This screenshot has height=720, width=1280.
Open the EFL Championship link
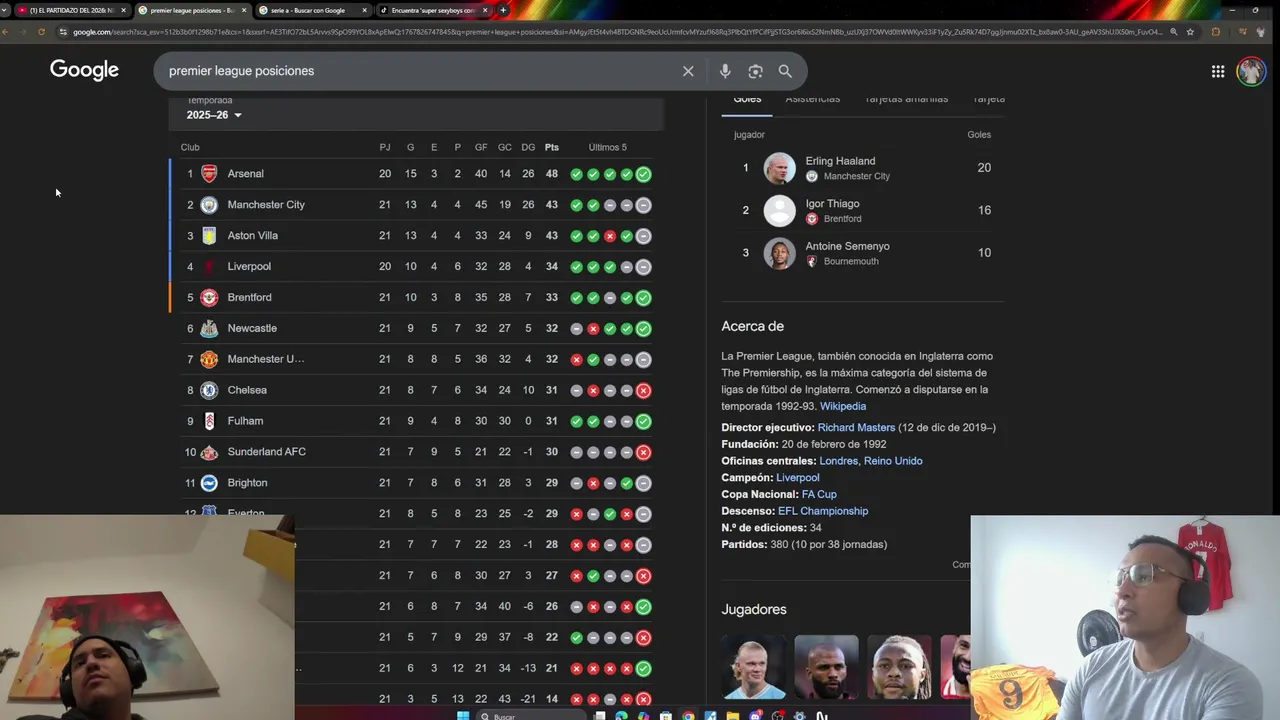coord(823,511)
